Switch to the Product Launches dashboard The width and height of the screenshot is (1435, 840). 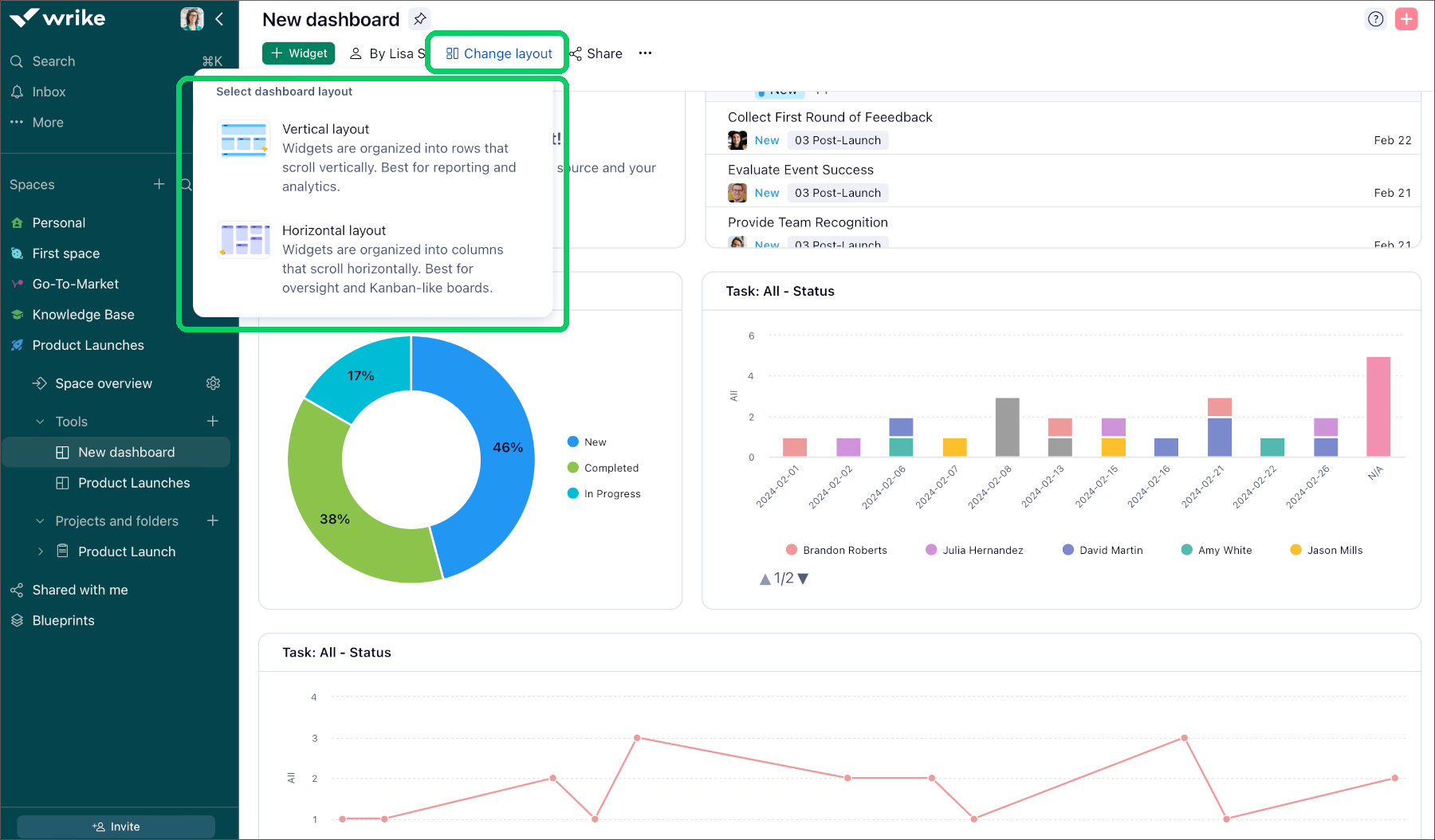(x=133, y=483)
